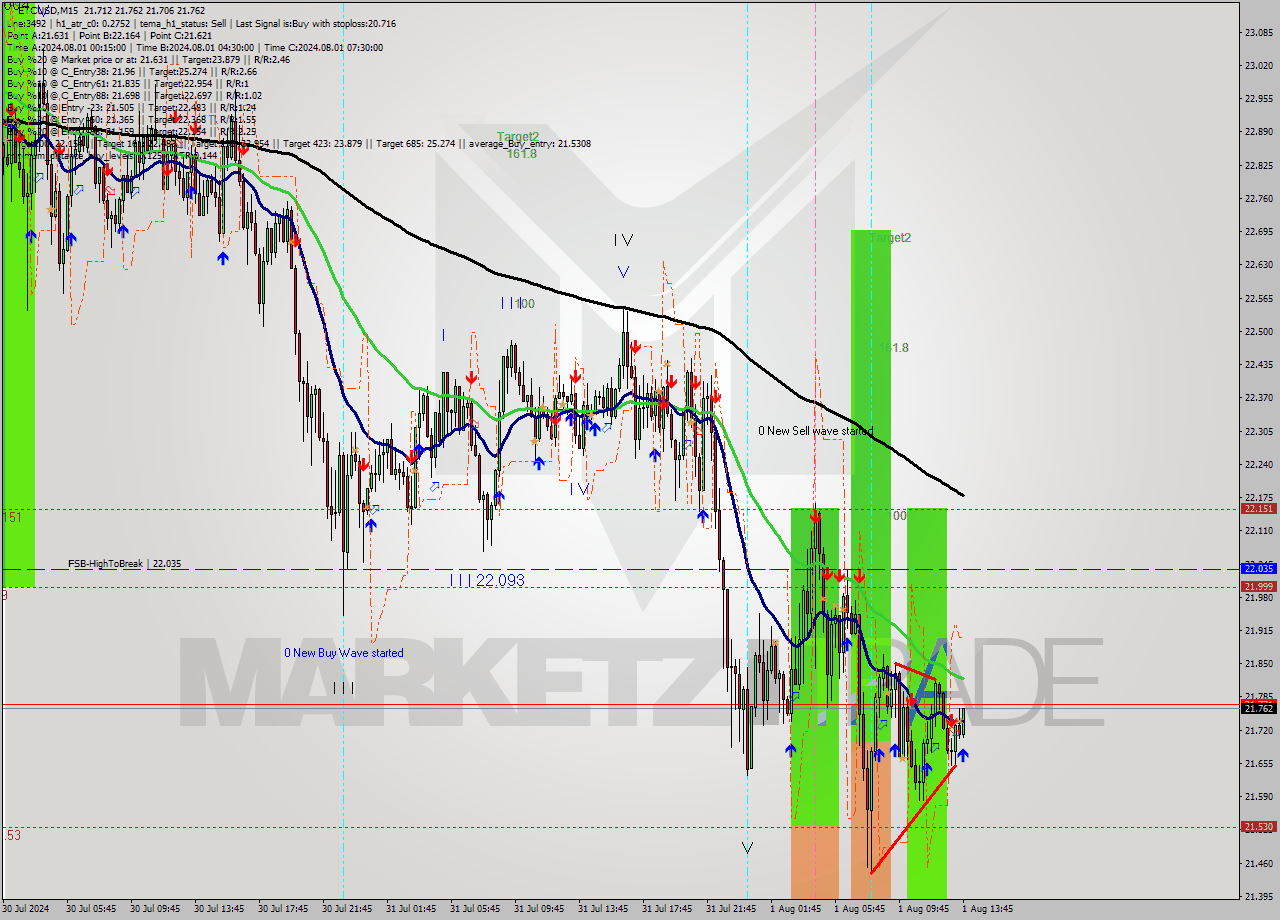The image size is (1280, 920).
Task: Click '30 Jul 21:45' on time axis
Action: pos(347,909)
